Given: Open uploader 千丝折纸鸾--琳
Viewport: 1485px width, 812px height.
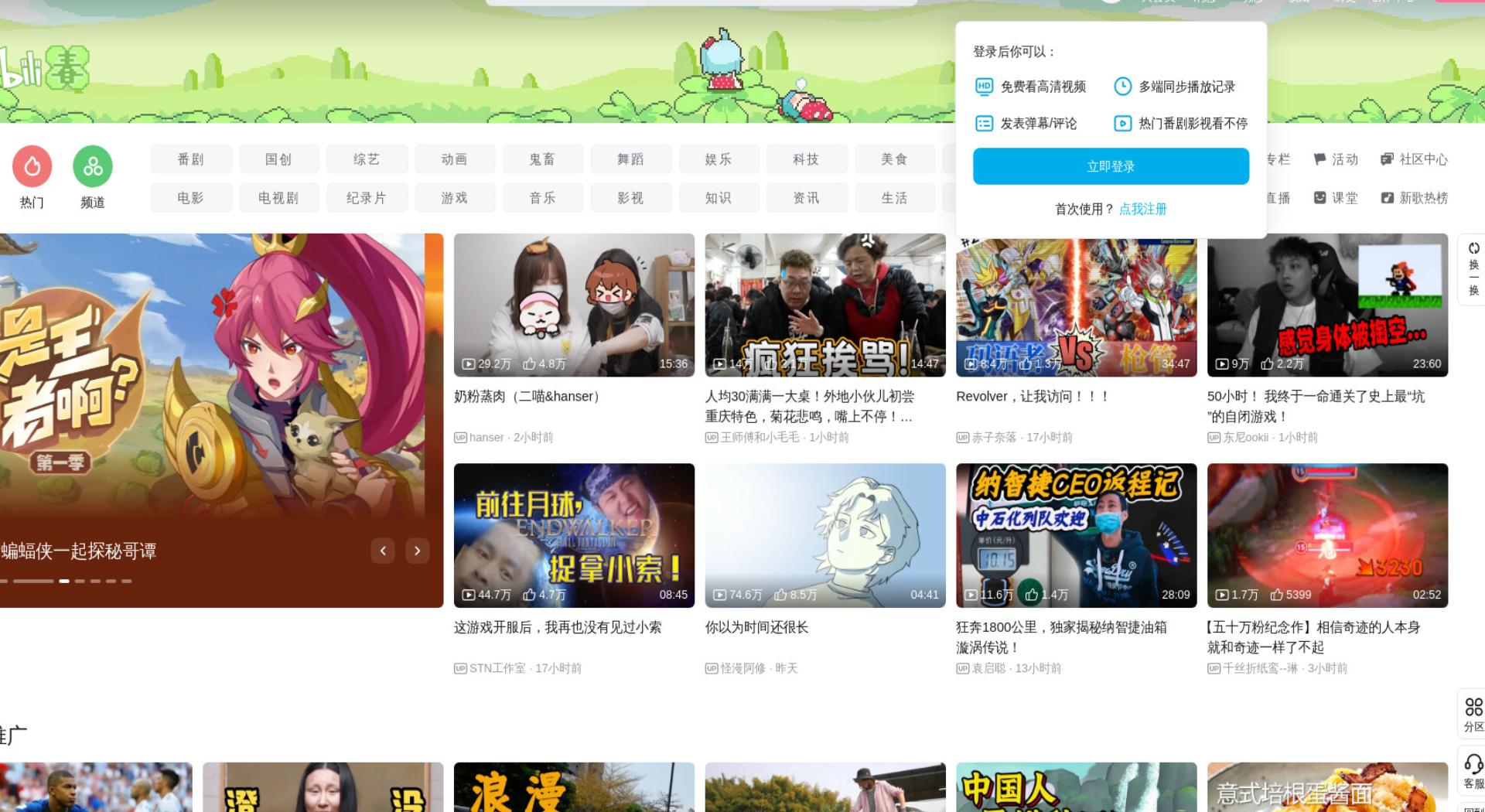Looking at the screenshot, I should (1260, 668).
